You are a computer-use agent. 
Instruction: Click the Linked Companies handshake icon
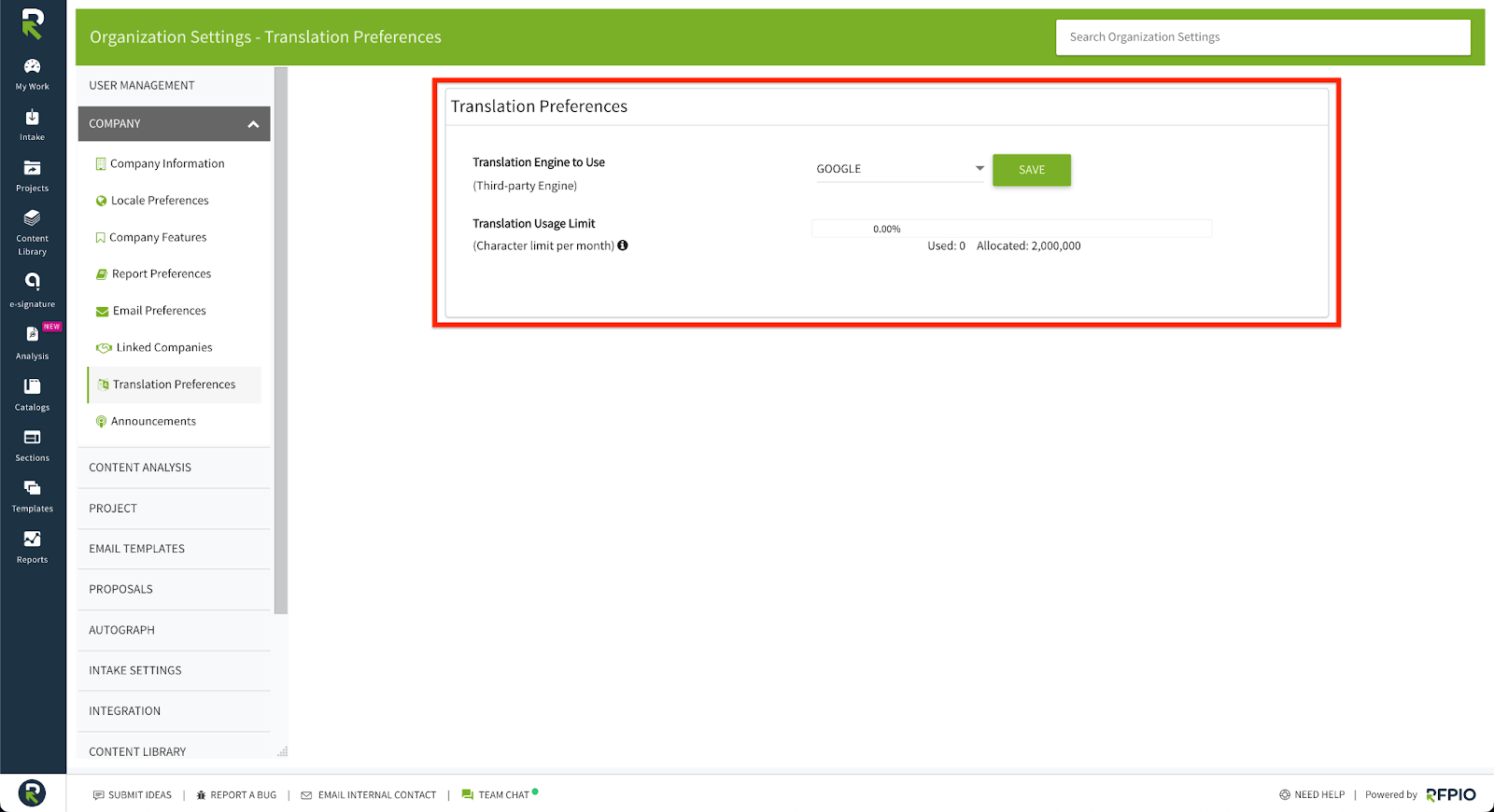tap(104, 348)
